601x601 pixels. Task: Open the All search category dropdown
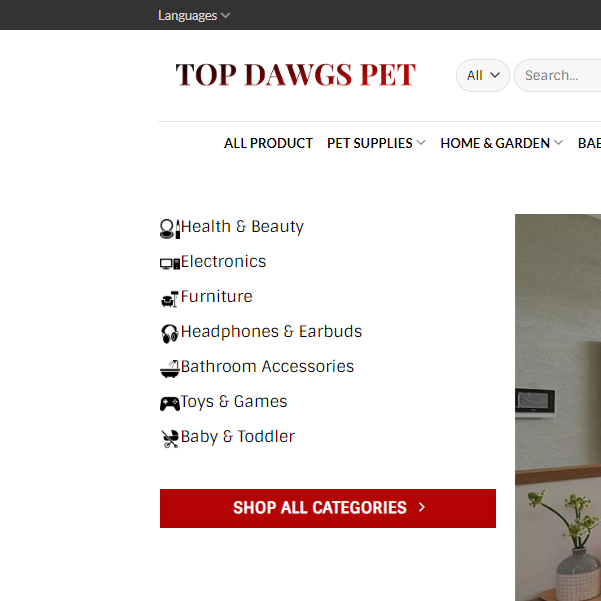tap(483, 76)
